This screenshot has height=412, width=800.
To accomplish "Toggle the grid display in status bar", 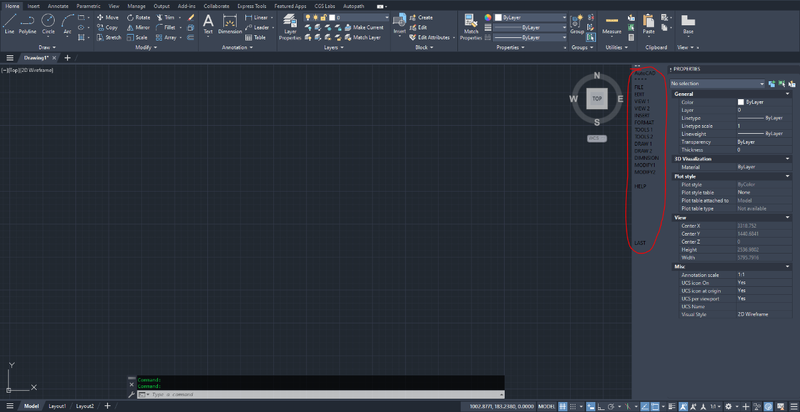I will 565,406.
